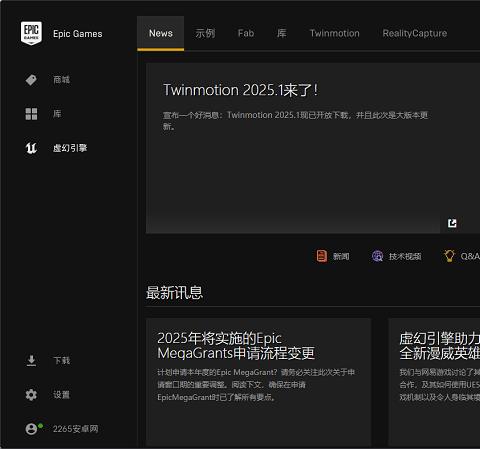Open the Twinmotion 2025.1来了 headline
The image size is (480, 449).
point(240,90)
